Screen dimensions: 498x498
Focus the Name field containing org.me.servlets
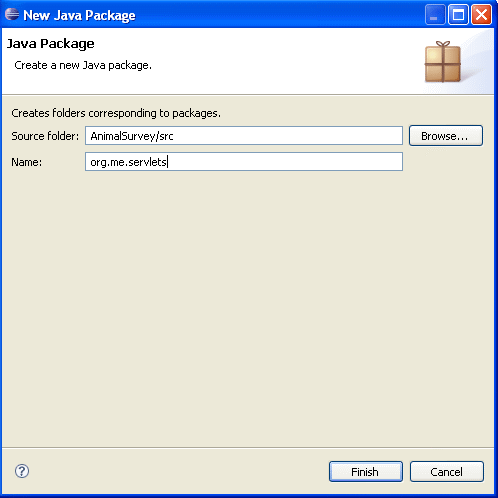[x=244, y=162]
